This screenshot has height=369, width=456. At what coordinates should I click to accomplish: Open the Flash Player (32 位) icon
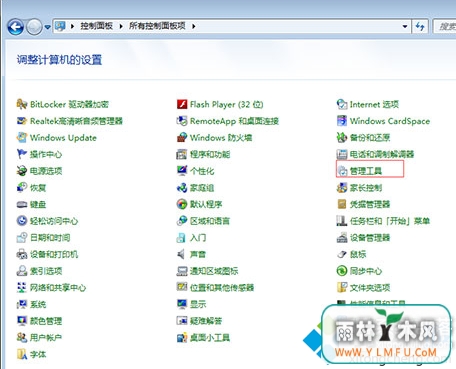coord(182,104)
